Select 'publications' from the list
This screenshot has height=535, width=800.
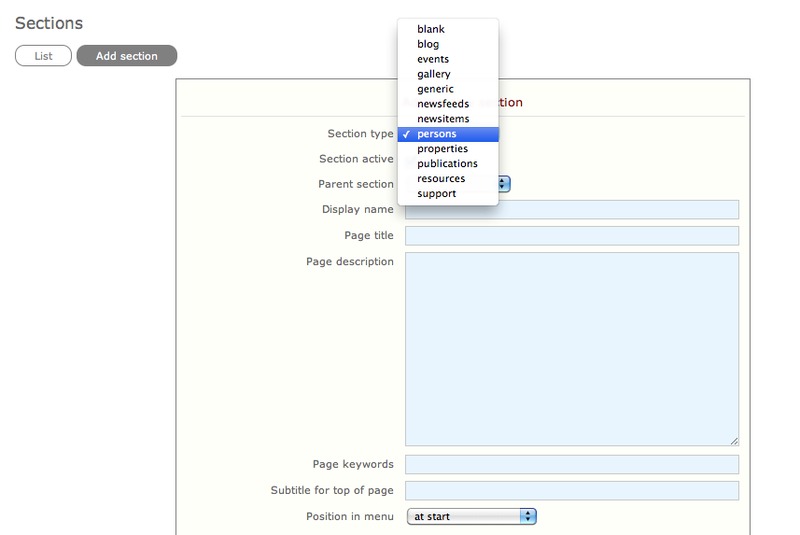coord(447,164)
